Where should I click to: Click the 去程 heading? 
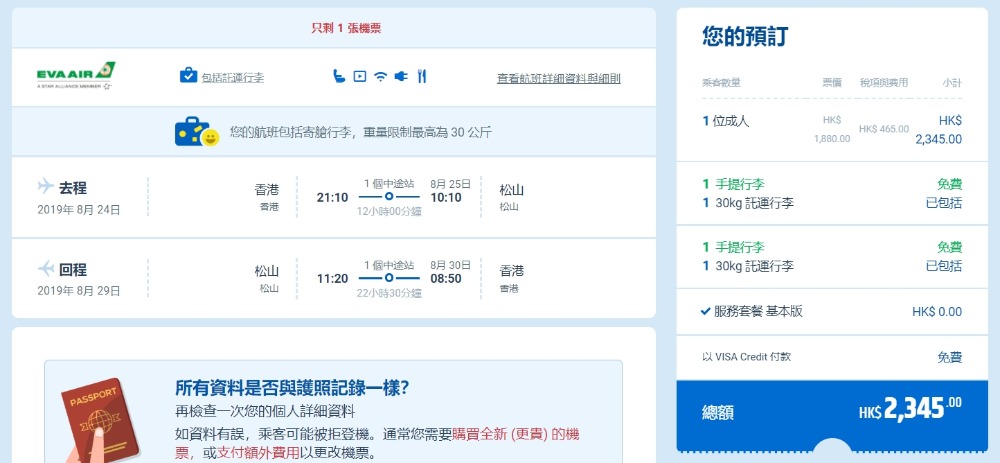[73, 188]
